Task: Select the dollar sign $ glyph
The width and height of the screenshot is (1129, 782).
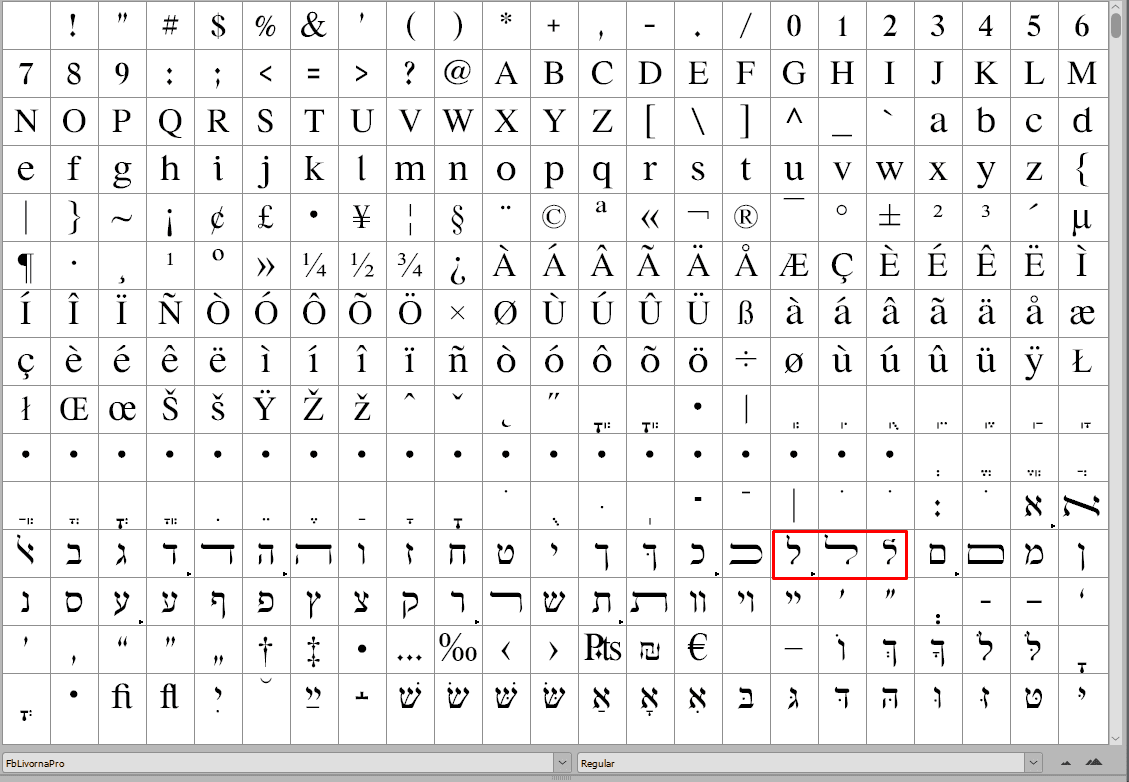Action: click(x=218, y=26)
